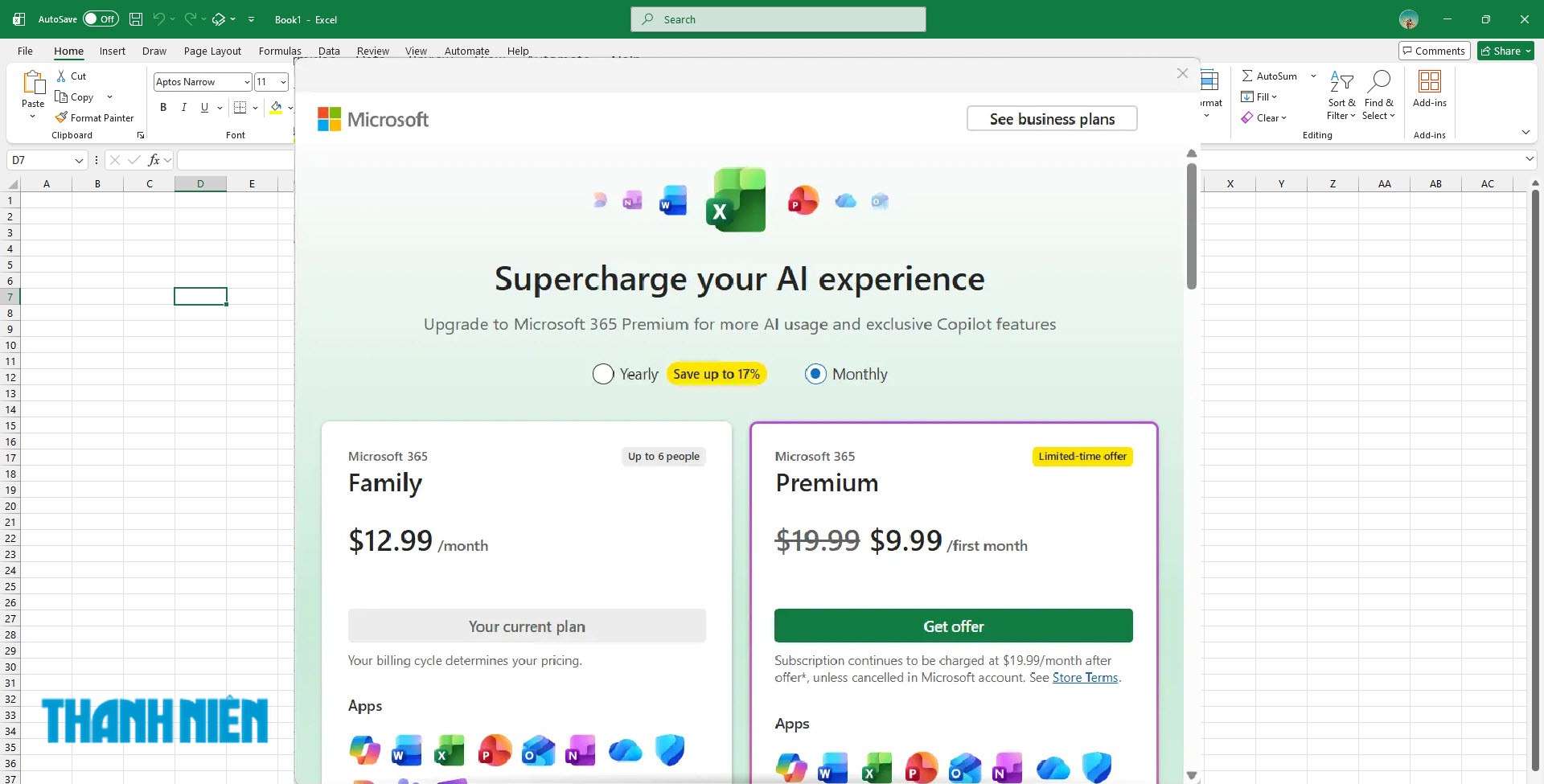Click the Get offer button
The width and height of the screenshot is (1544, 784).
click(953, 626)
